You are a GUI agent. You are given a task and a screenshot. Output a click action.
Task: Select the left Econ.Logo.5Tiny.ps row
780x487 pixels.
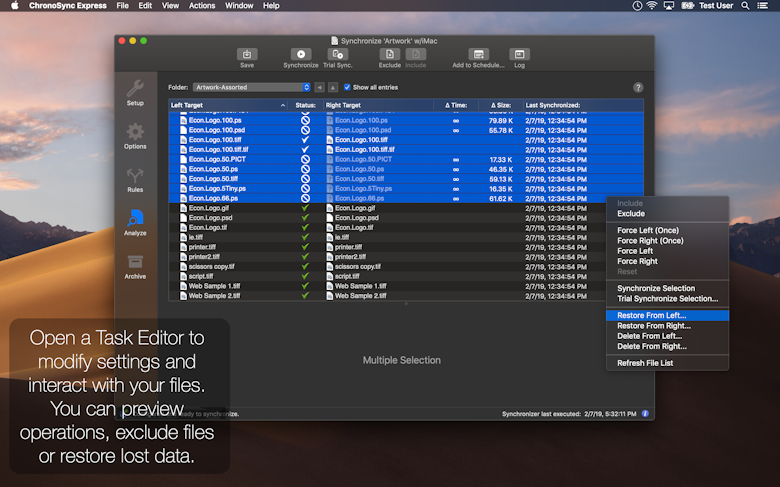(x=217, y=189)
